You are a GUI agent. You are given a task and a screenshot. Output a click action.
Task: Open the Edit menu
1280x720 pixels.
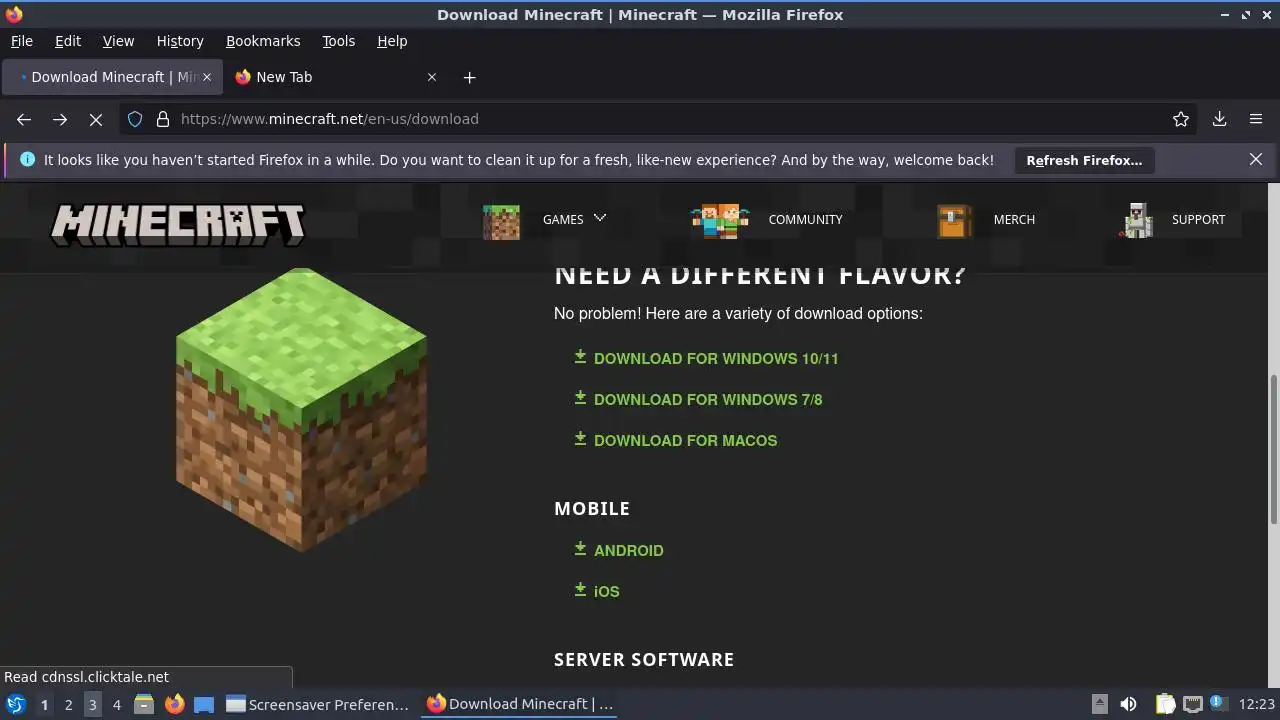coord(68,41)
